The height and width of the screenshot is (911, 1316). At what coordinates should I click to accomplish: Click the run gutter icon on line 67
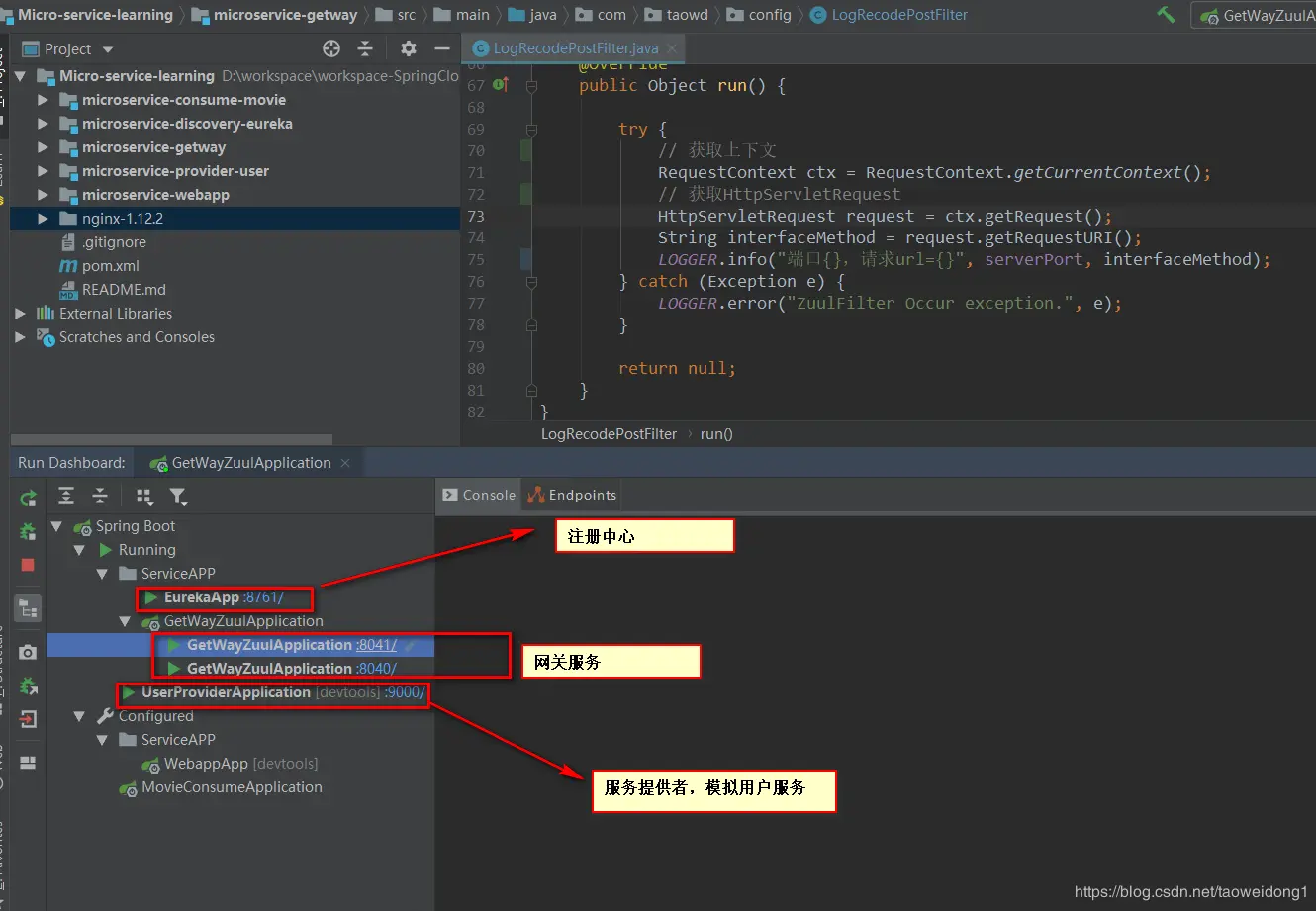(501, 85)
